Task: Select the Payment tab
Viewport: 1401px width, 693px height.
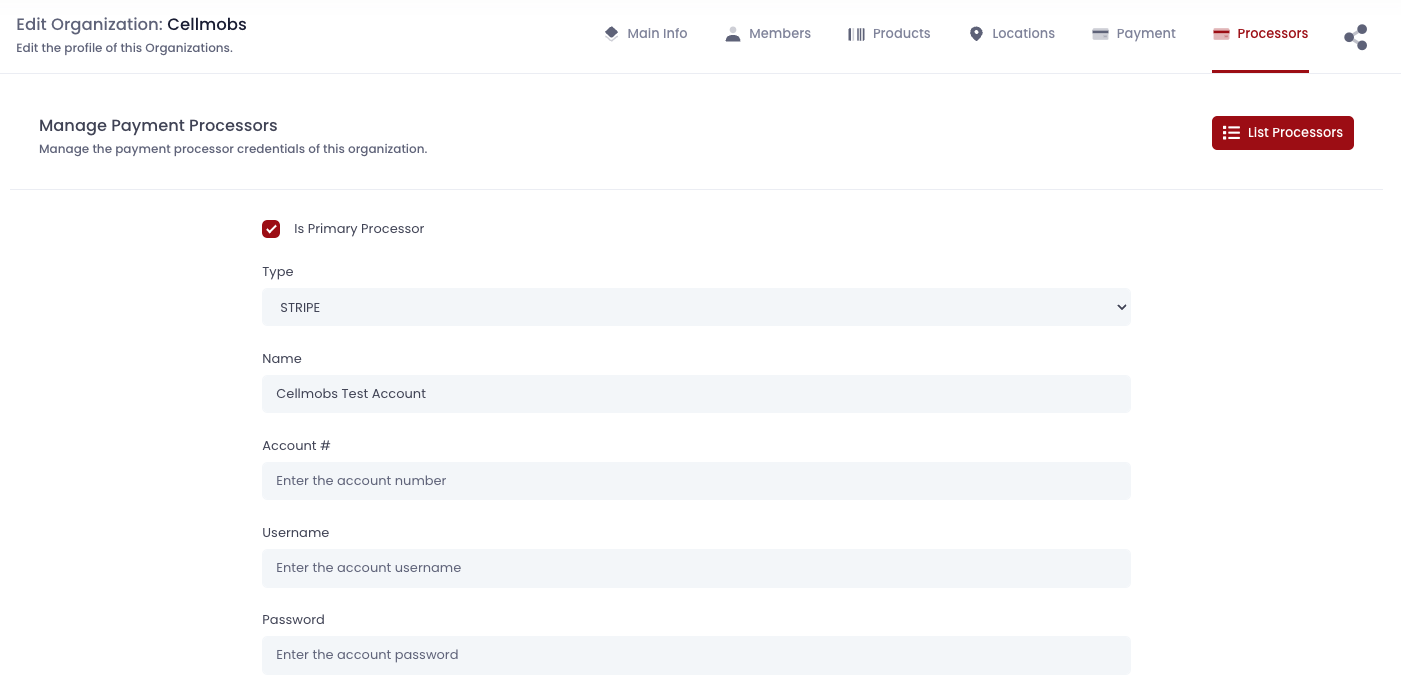Action: tap(1134, 33)
